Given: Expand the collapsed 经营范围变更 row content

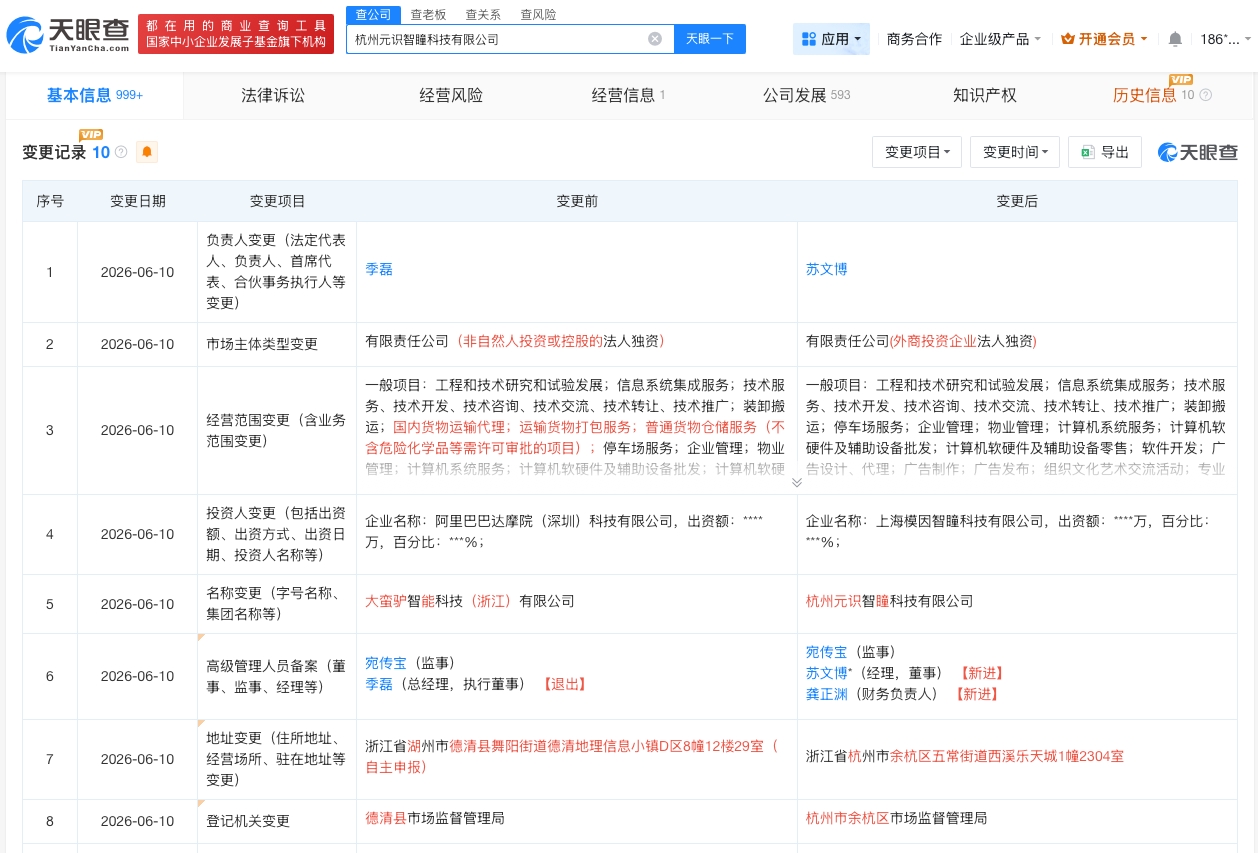Looking at the screenshot, I should (x=797, y=482).
